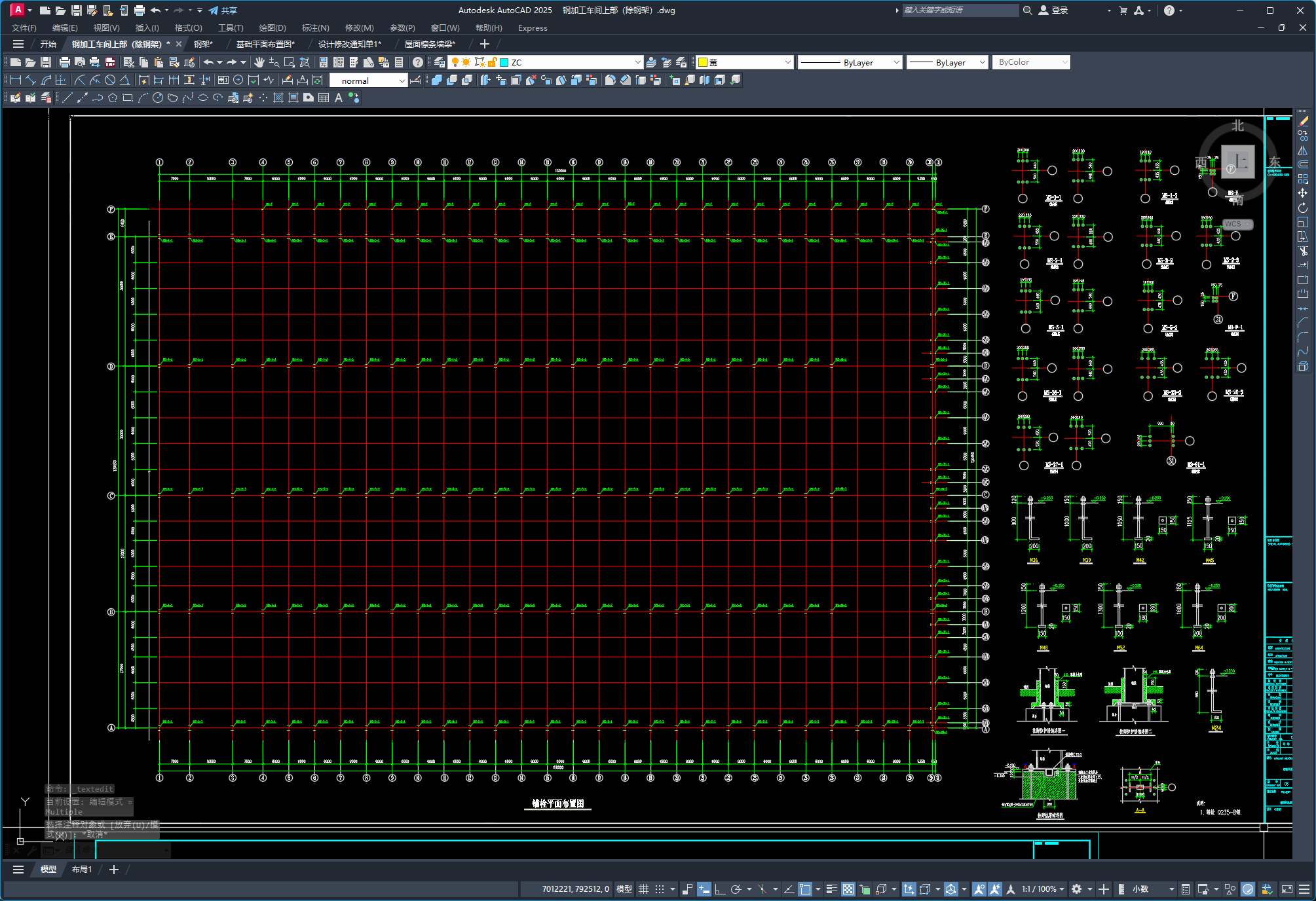
Task: Select the Multiline Text tool
Action: coord(339,98)
